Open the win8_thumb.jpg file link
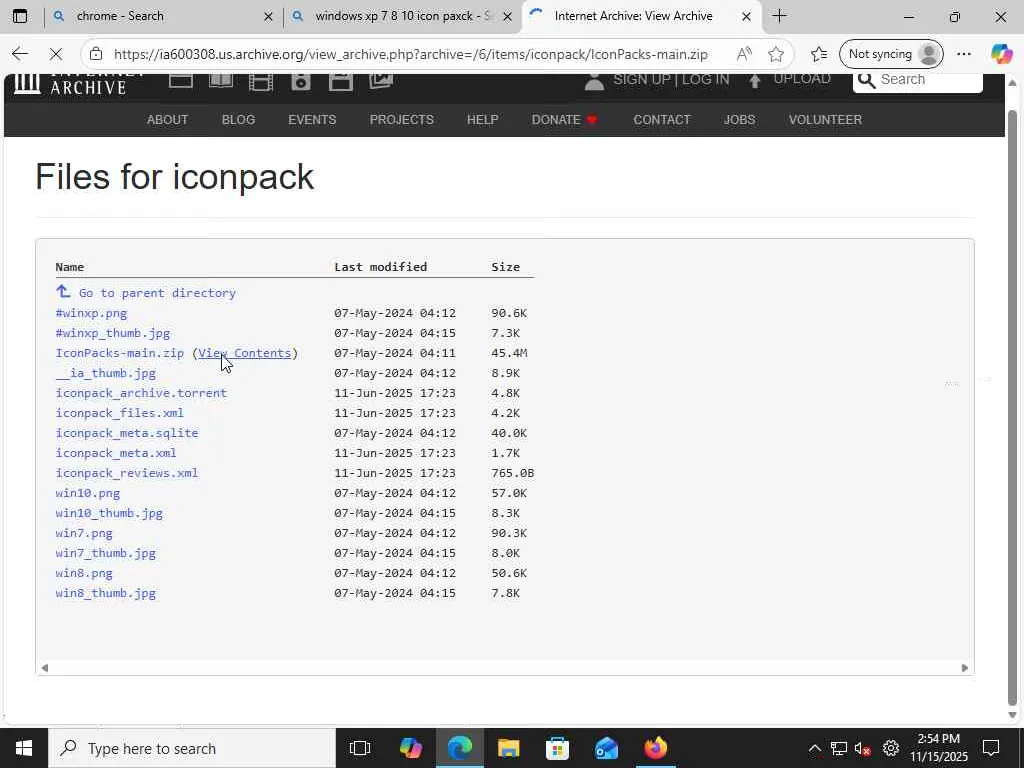Screen dimensions: 1024x768 [106, 593]
